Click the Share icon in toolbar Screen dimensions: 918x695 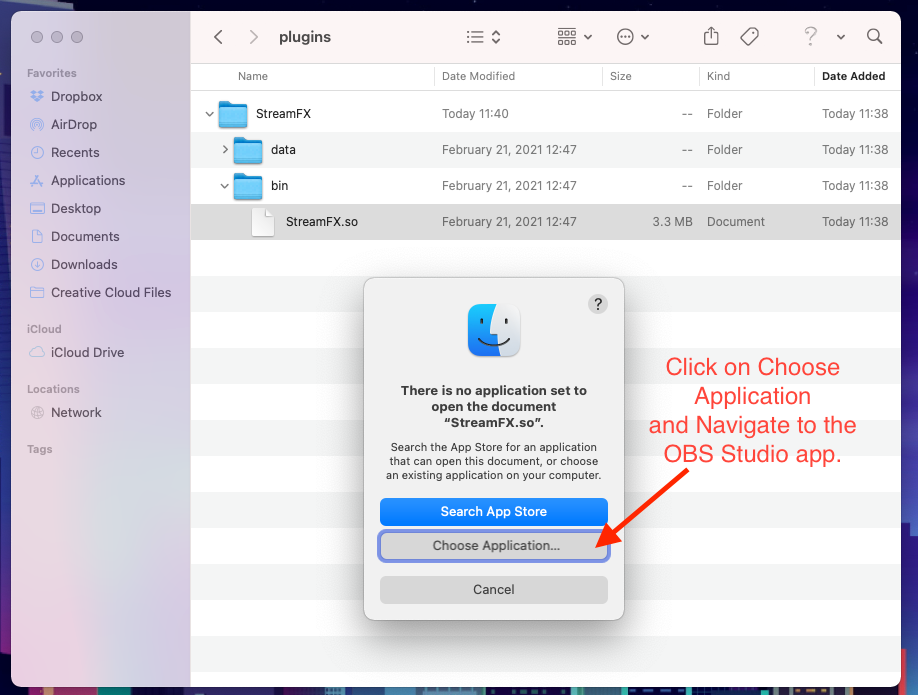click(x=711, y=36)
